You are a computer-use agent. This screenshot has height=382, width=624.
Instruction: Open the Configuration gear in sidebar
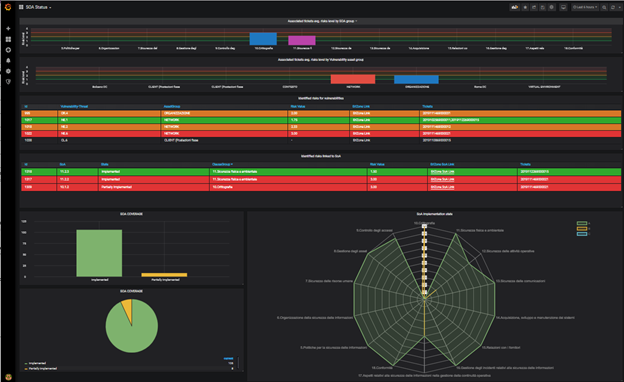(8, 71)
